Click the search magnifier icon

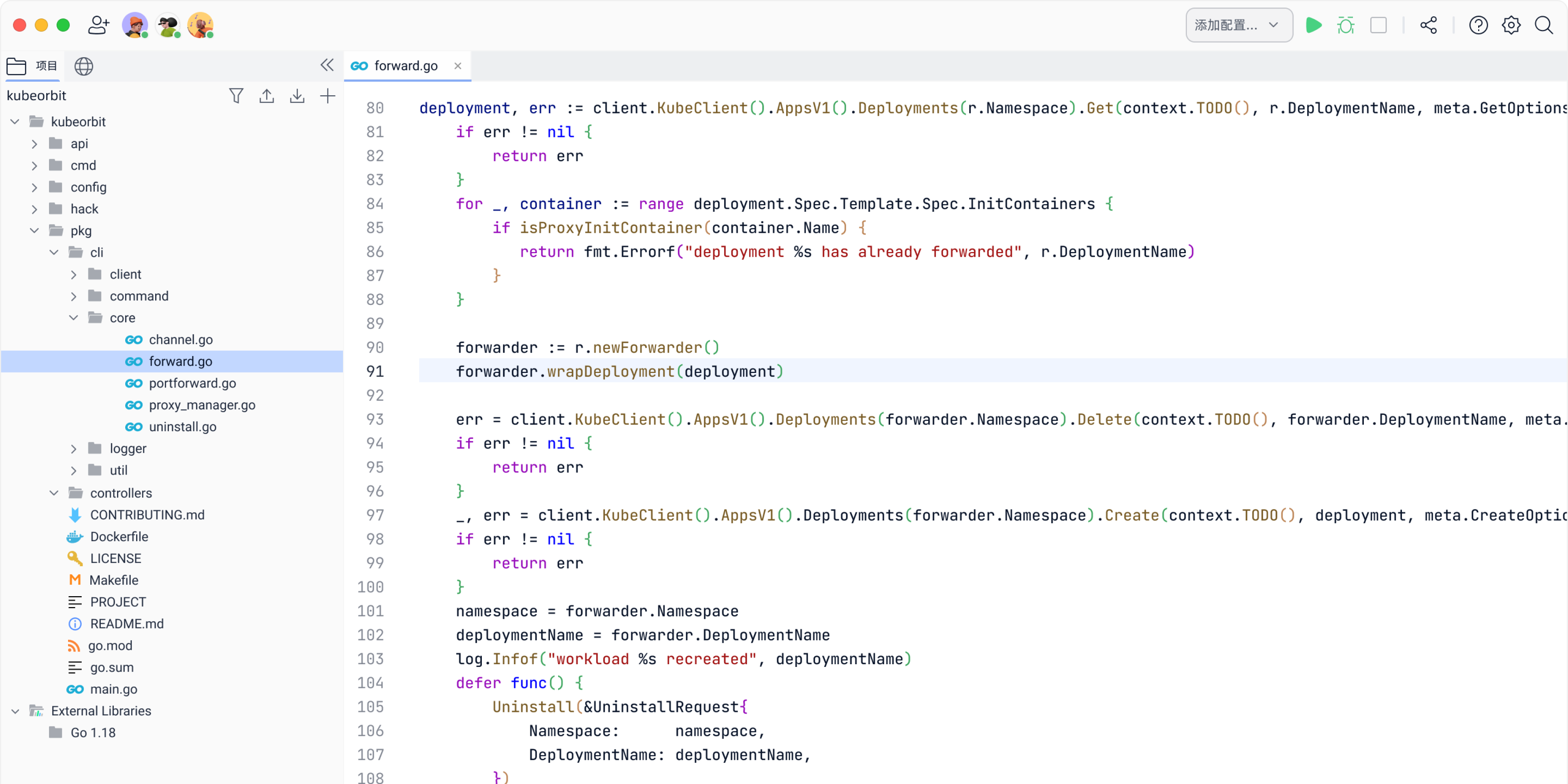point(1543,25)
